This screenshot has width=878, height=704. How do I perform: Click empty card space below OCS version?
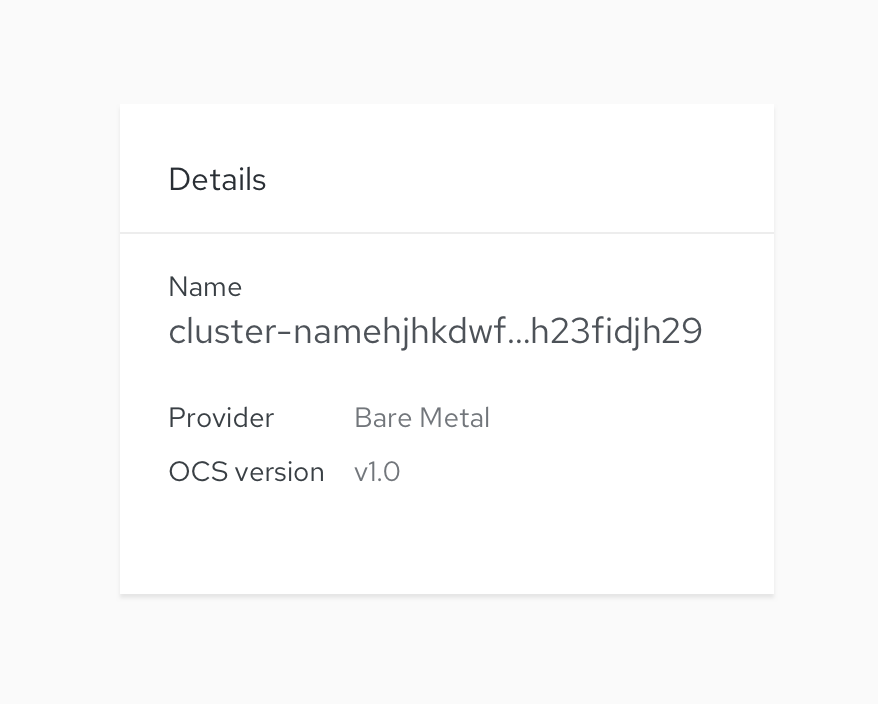[446, 545]
